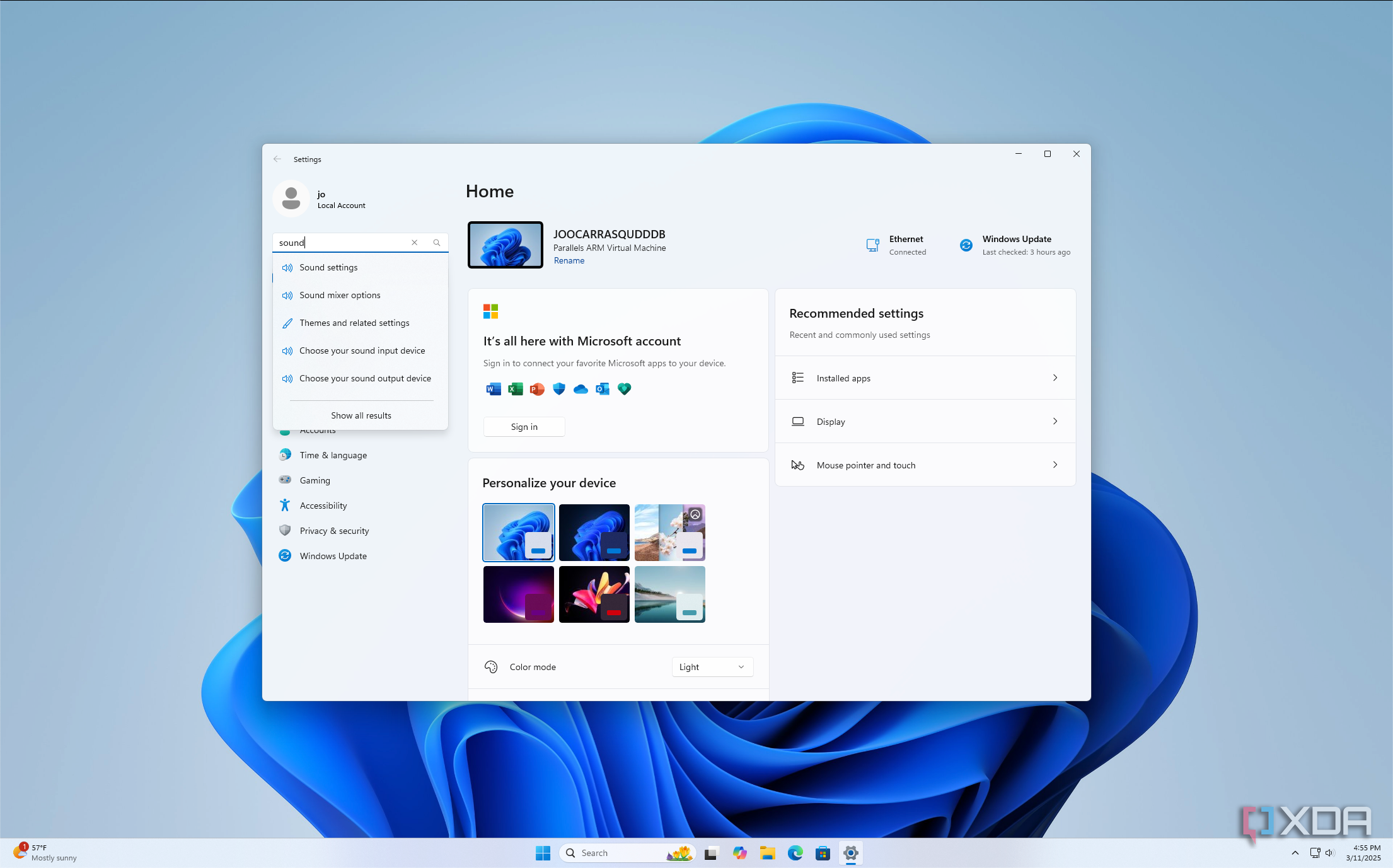Open Gaming settings category
The image size is (1393, 868).
pos(360,480)
